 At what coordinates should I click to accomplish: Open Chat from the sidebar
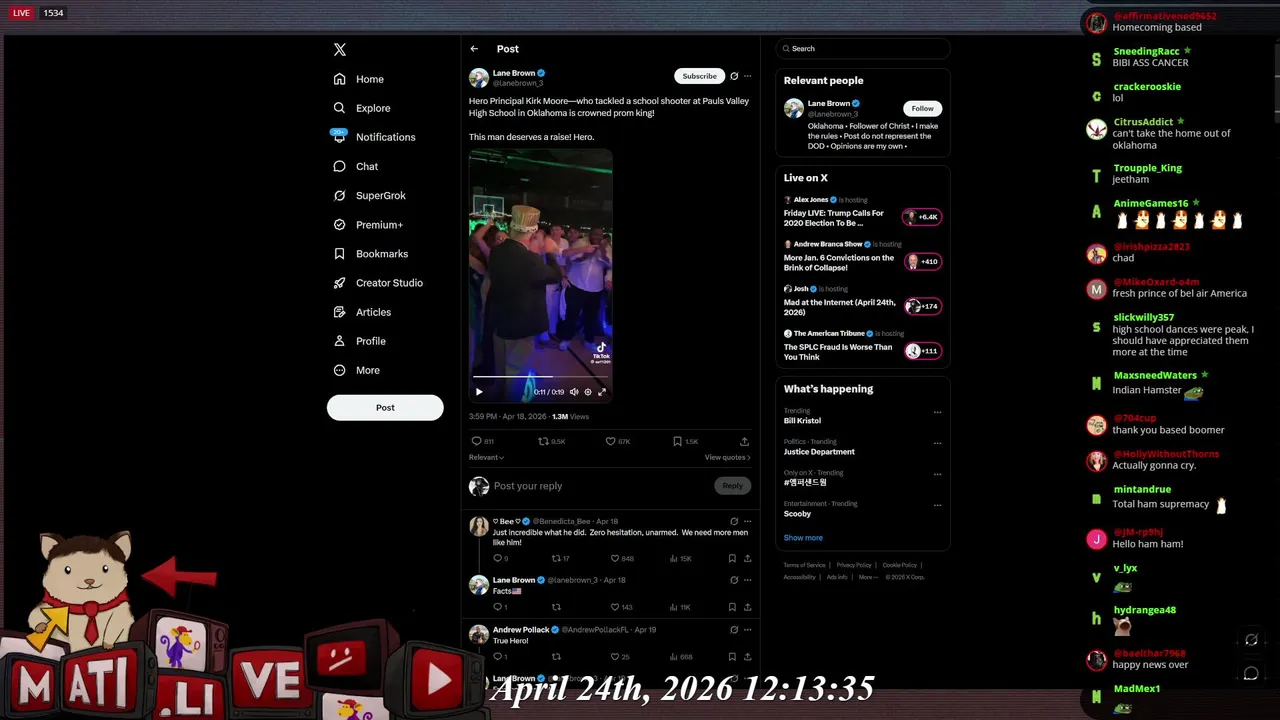[x=356, y=166]
